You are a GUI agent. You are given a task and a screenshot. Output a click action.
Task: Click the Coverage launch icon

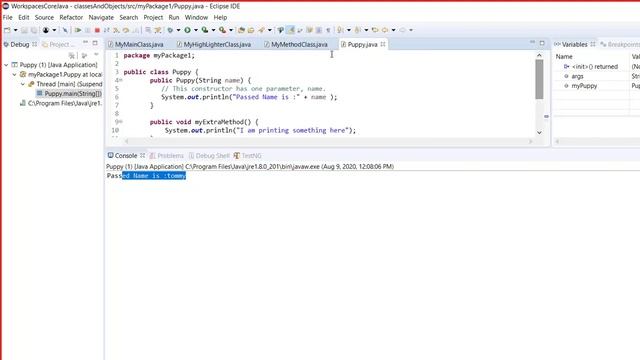pyautogui.click(x=205, y=30)
